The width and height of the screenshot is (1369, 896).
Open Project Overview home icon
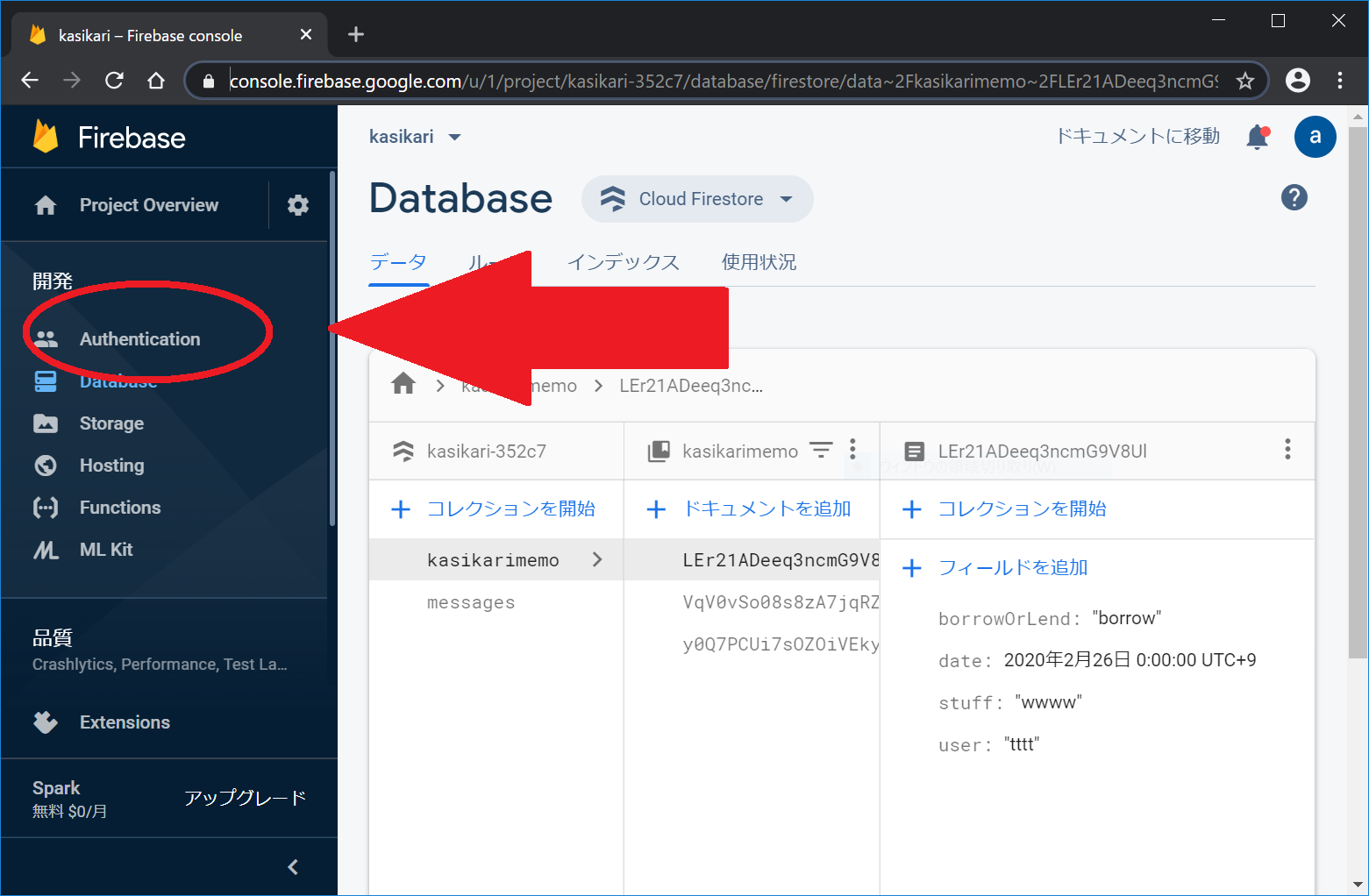[46, 205]
